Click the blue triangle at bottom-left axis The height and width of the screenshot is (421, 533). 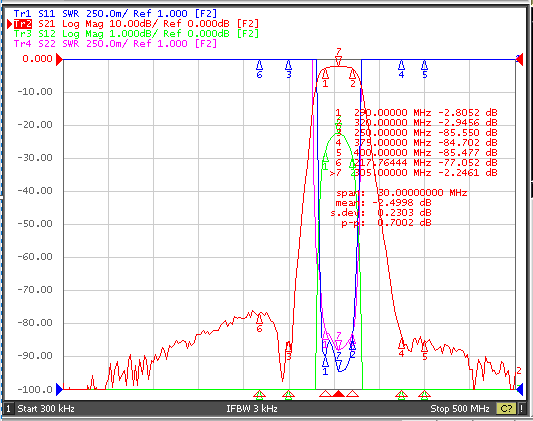(59, 389)
